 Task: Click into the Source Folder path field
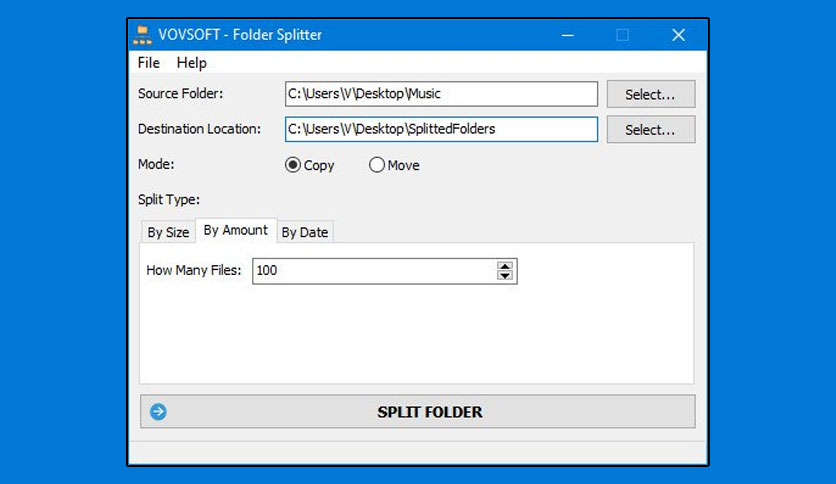[441, 94]
